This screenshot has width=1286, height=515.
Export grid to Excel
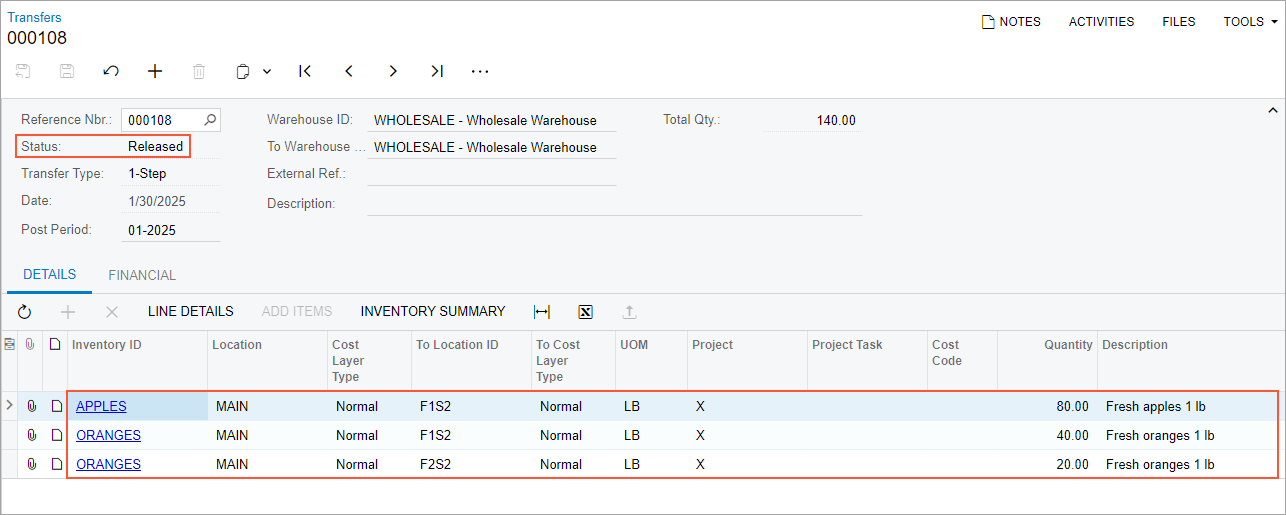586,312
